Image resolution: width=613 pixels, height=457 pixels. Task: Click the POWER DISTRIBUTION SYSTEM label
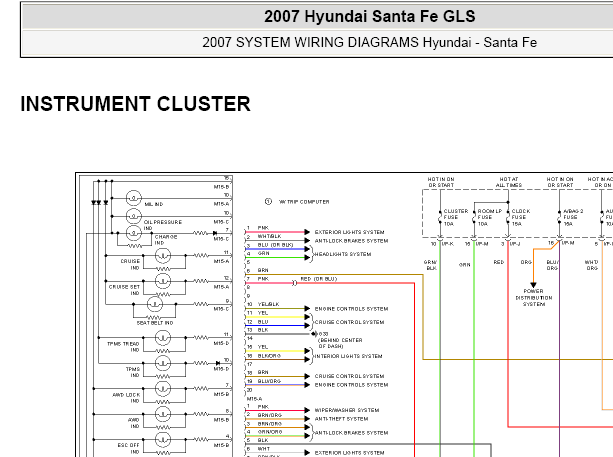[x=534, y=297]
